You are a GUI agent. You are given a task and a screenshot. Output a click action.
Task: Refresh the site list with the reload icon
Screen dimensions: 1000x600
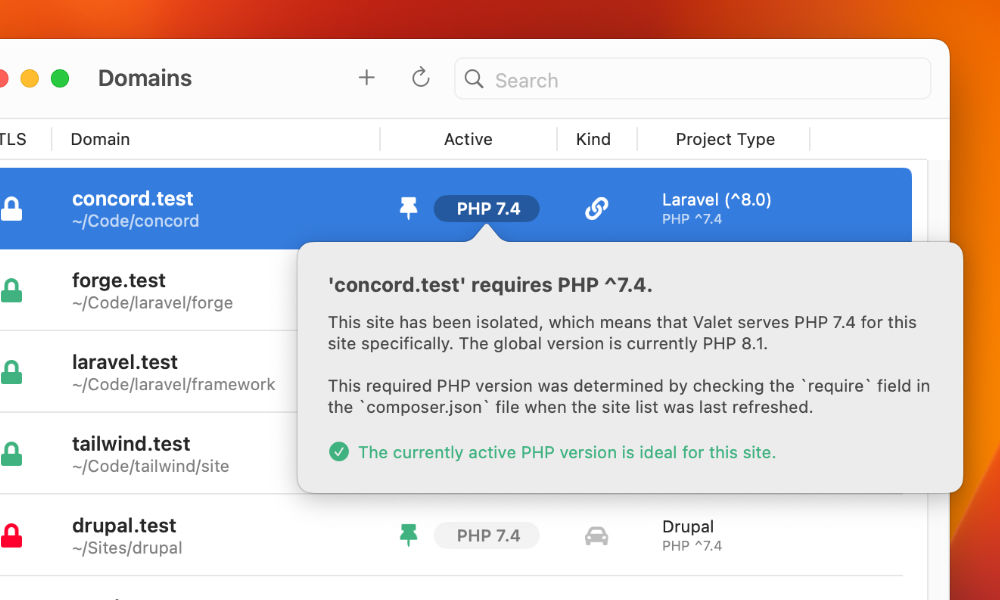420,78
